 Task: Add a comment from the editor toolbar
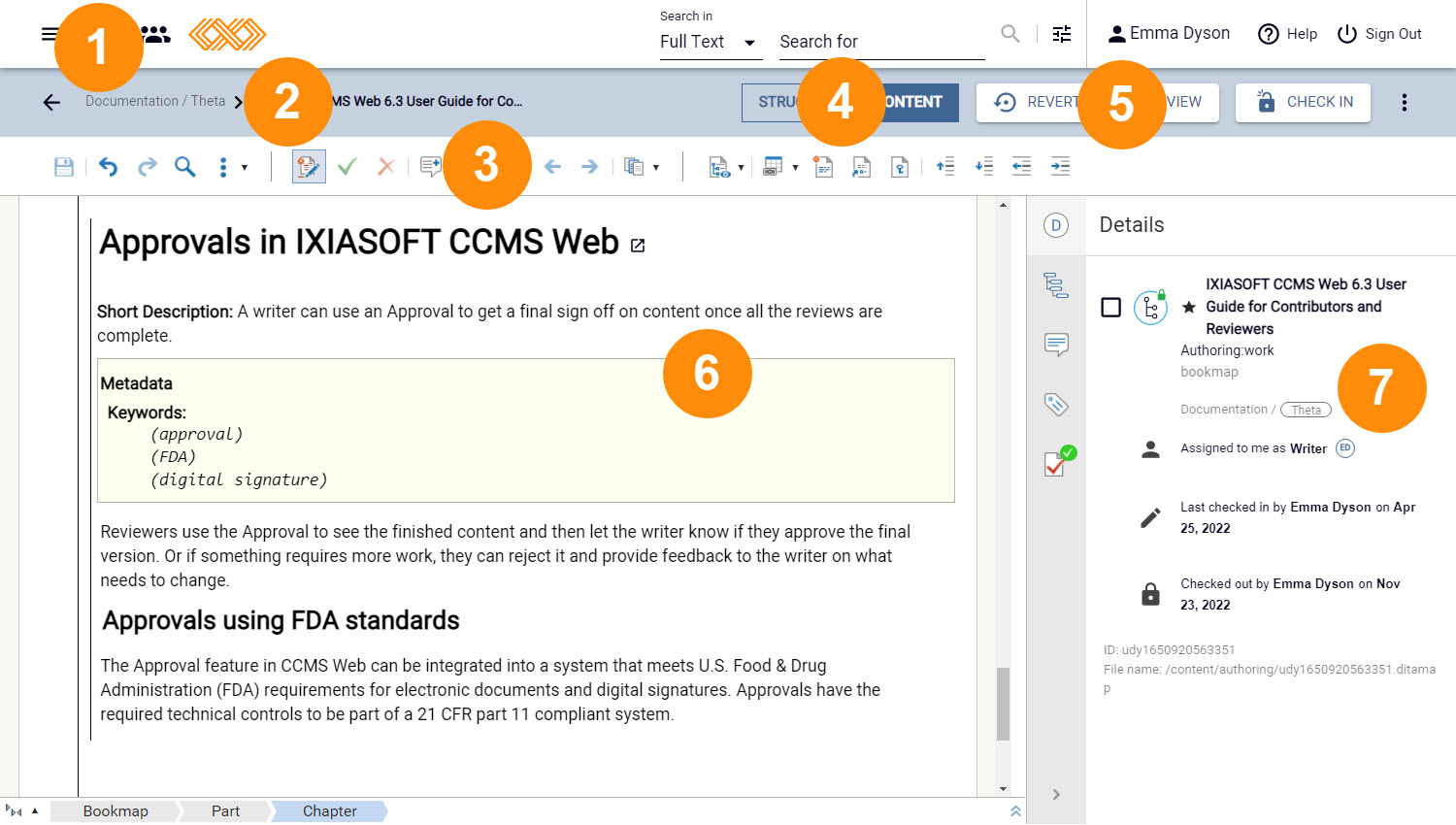431,167
